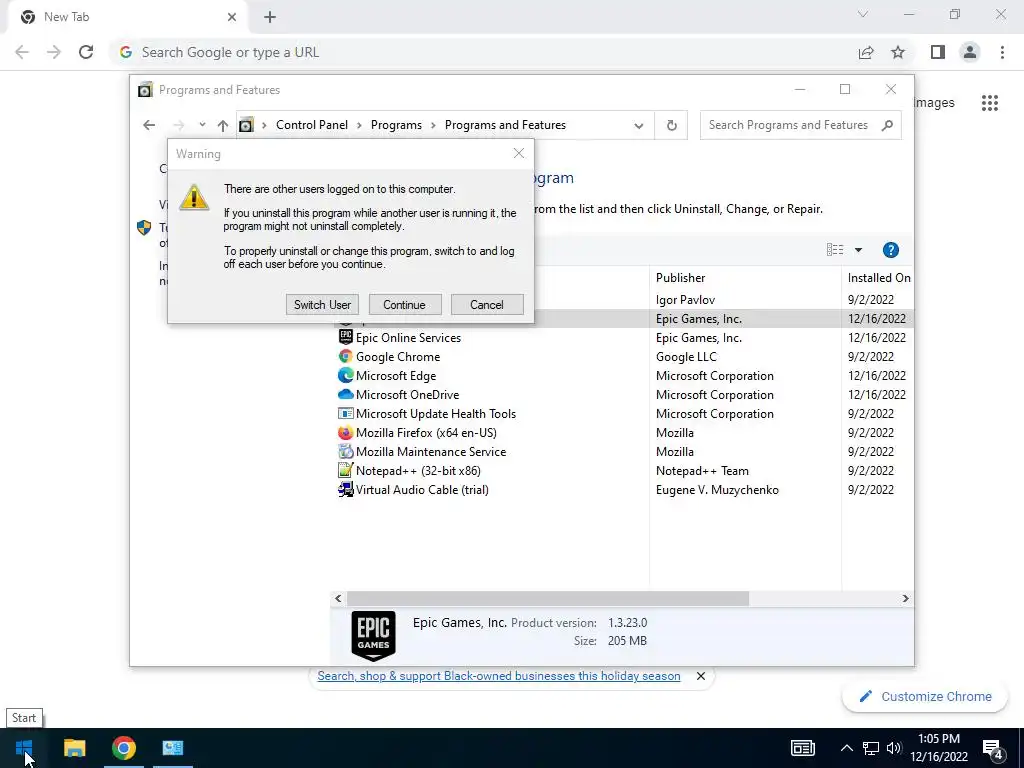Click the horizontal scrollbar thumb

tap(547, 598)
